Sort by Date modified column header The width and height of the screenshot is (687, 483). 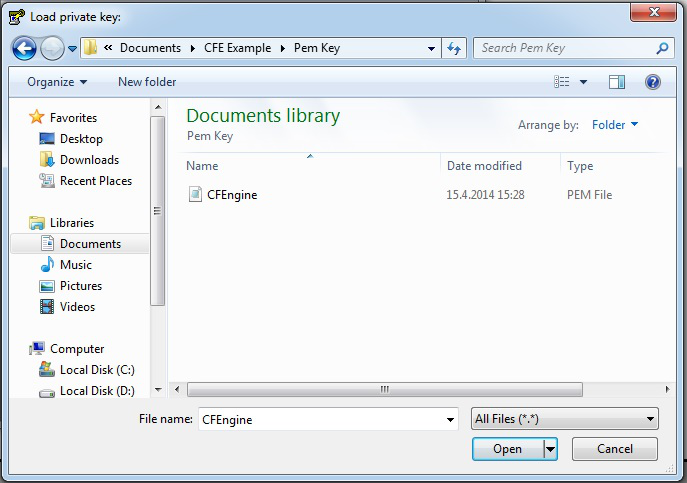pos(484,166)
